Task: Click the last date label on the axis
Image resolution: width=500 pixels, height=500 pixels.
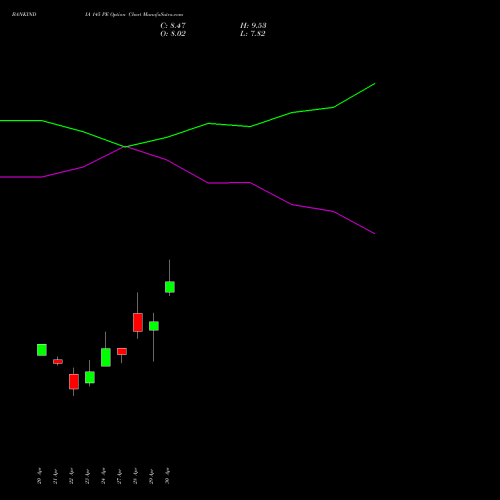Action: 167,476
